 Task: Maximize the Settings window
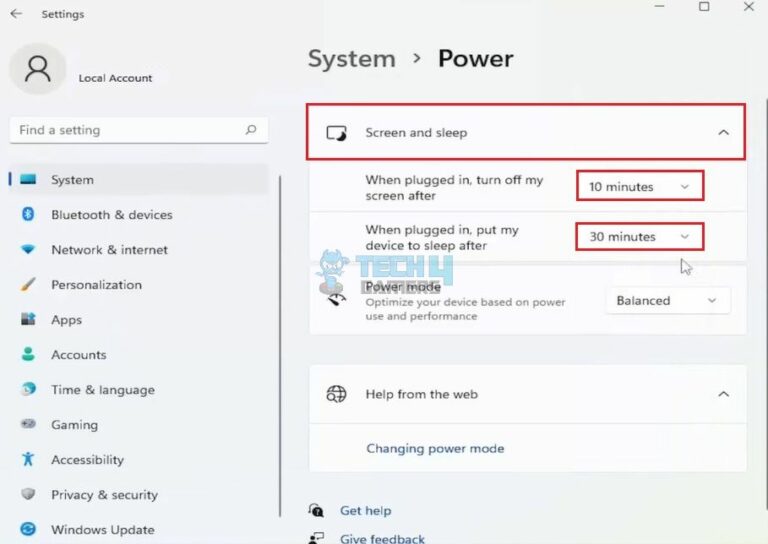(x=704, y=7)
